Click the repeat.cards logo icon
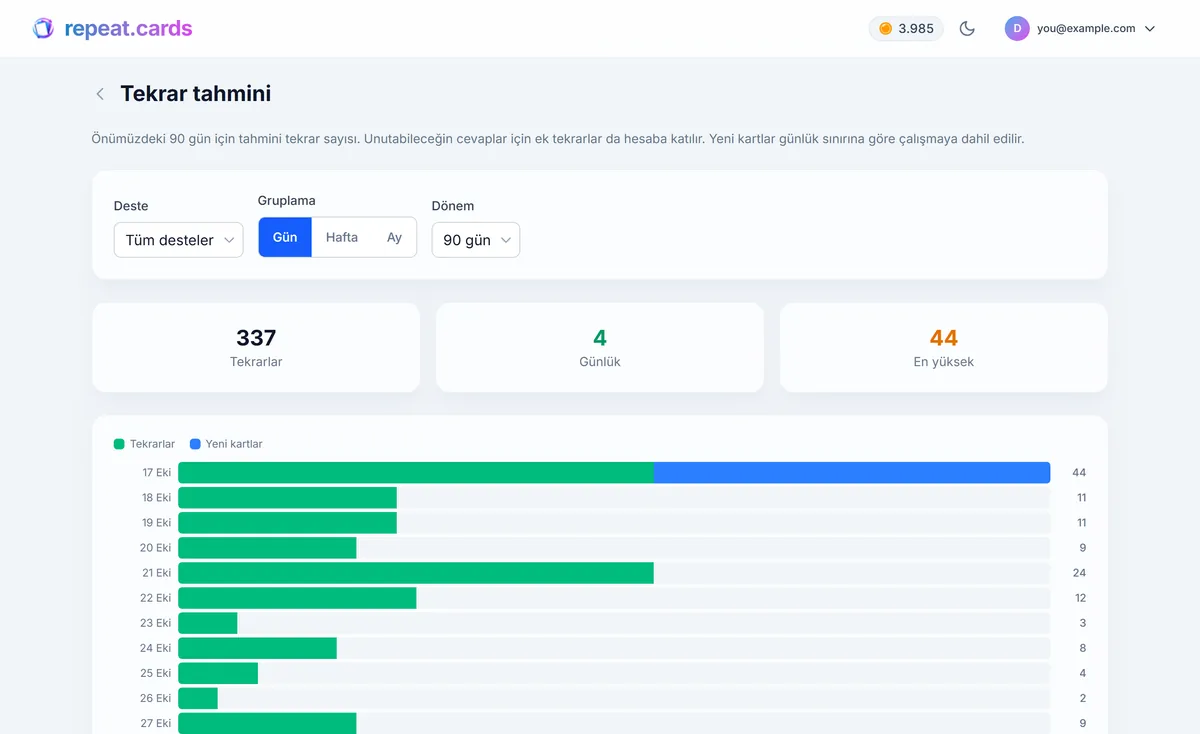 tap(43, 28)
